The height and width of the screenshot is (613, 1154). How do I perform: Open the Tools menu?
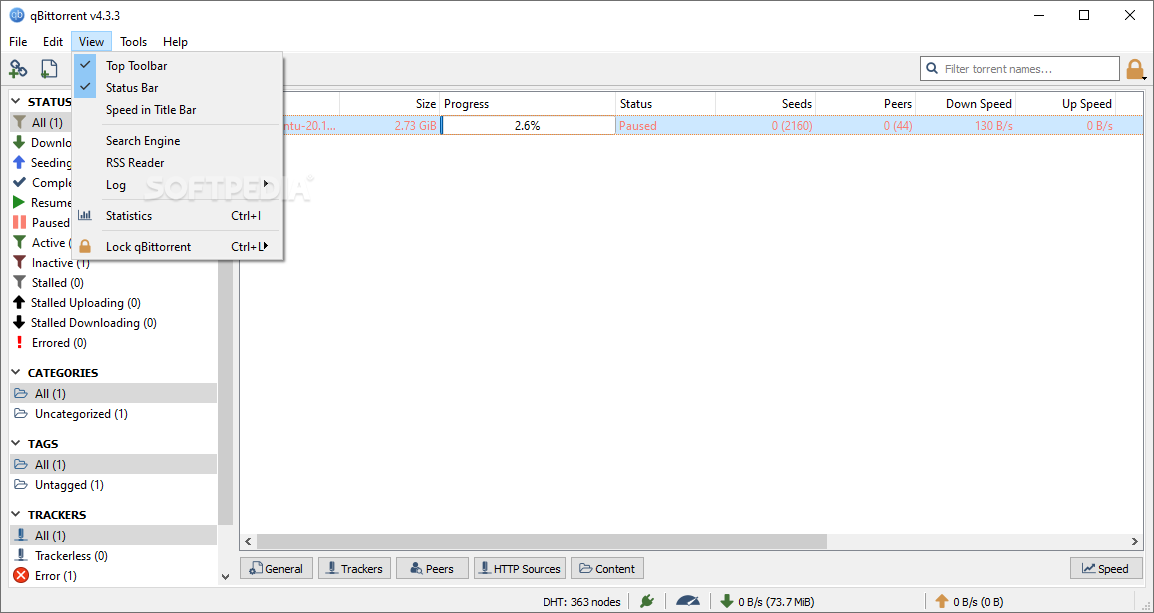133,42
